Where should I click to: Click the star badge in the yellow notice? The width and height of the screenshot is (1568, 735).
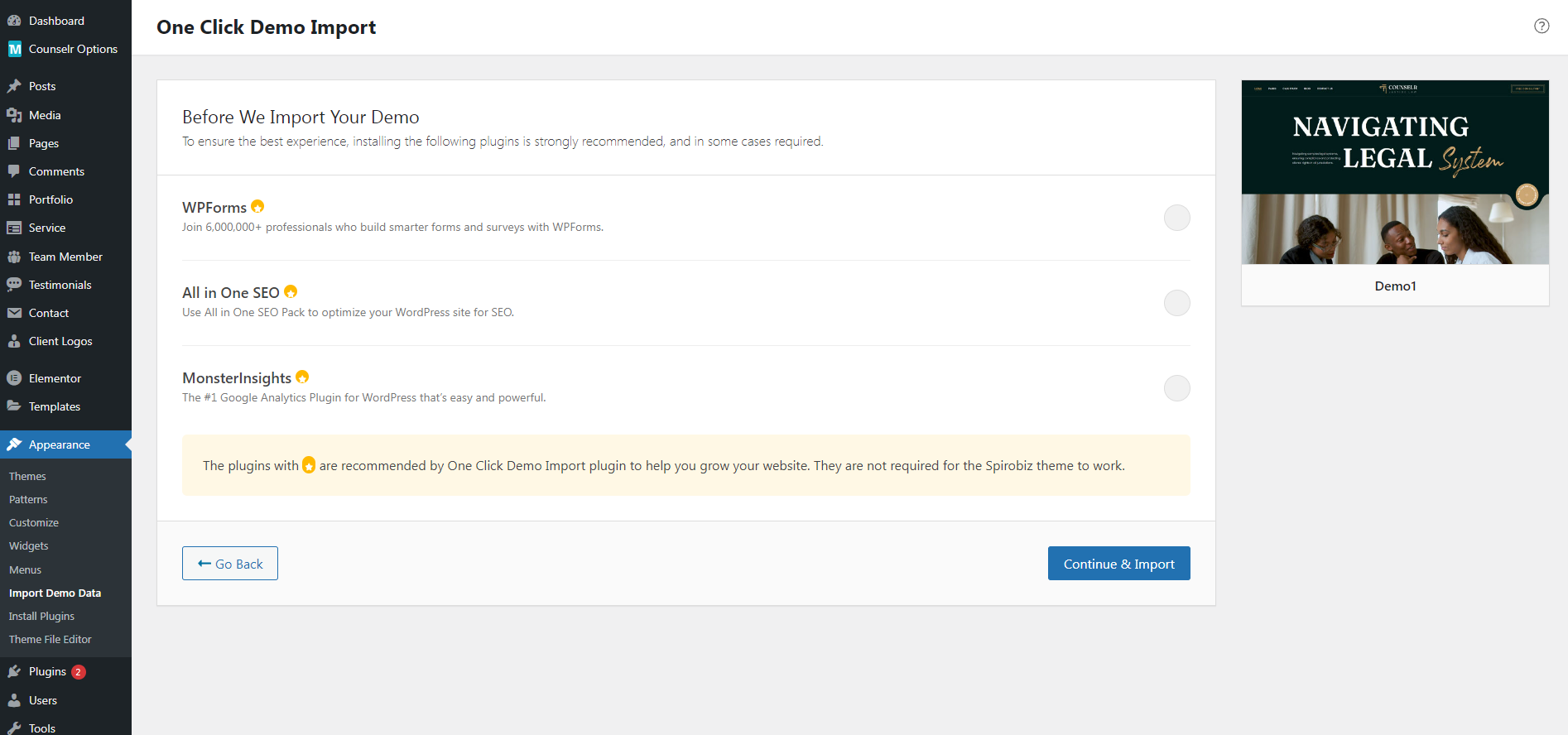click(309, 465)
